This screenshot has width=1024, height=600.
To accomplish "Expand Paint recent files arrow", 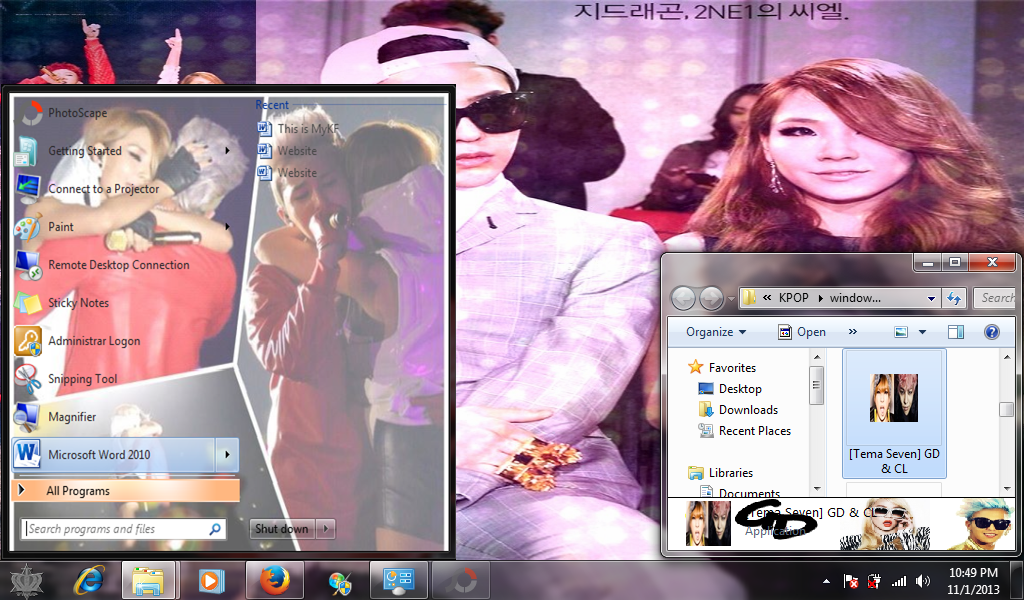I will [x=227, y=227].
